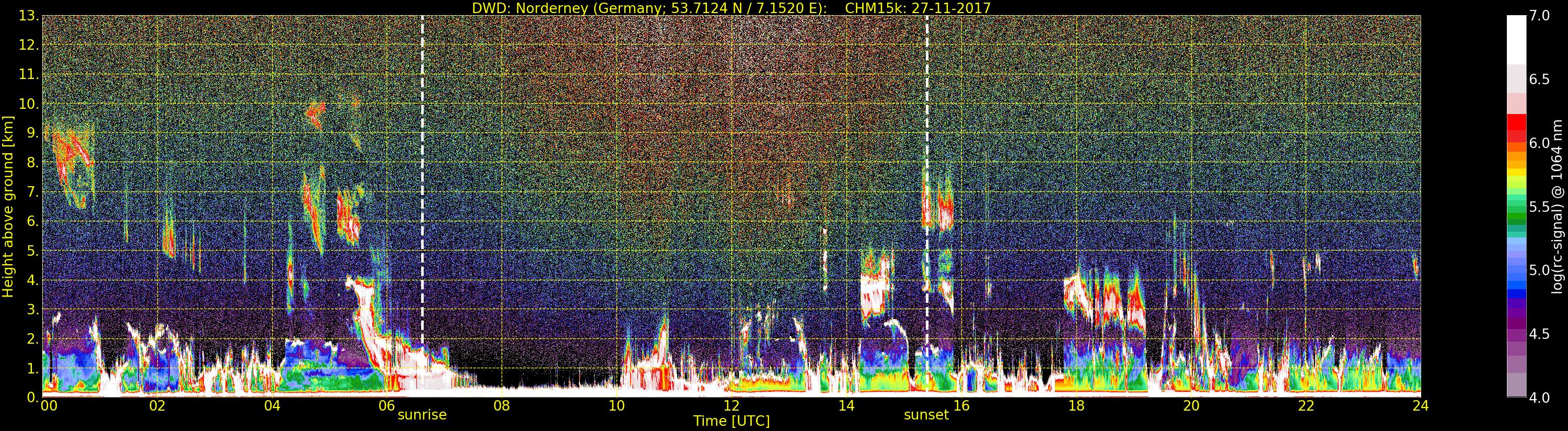The image size is (1568, 431).
Task: Click the '6.5' value on the colorbar
Action: pyautogui.click(x=1539, y=80)
